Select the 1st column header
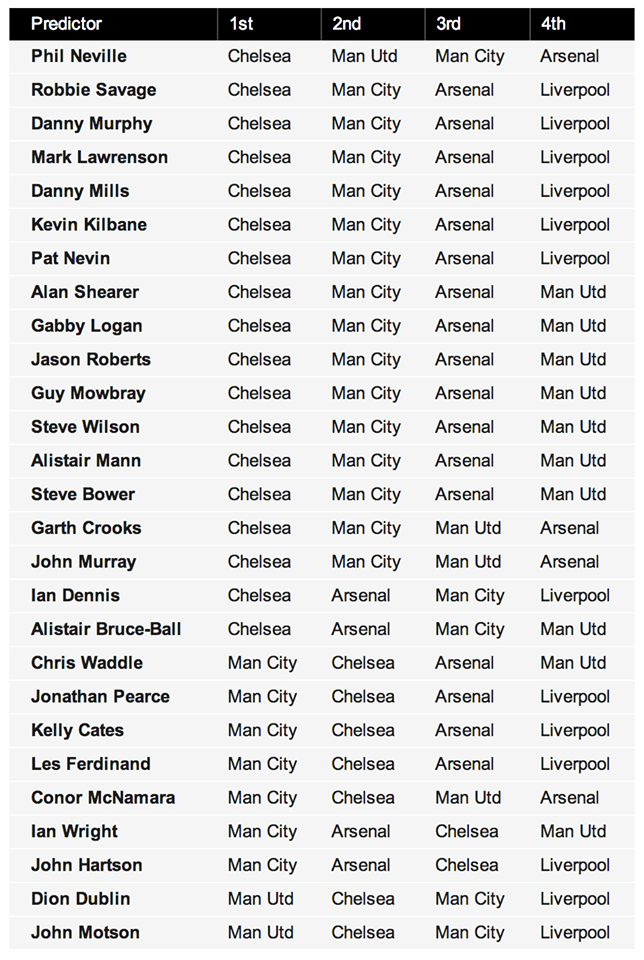 241,24
